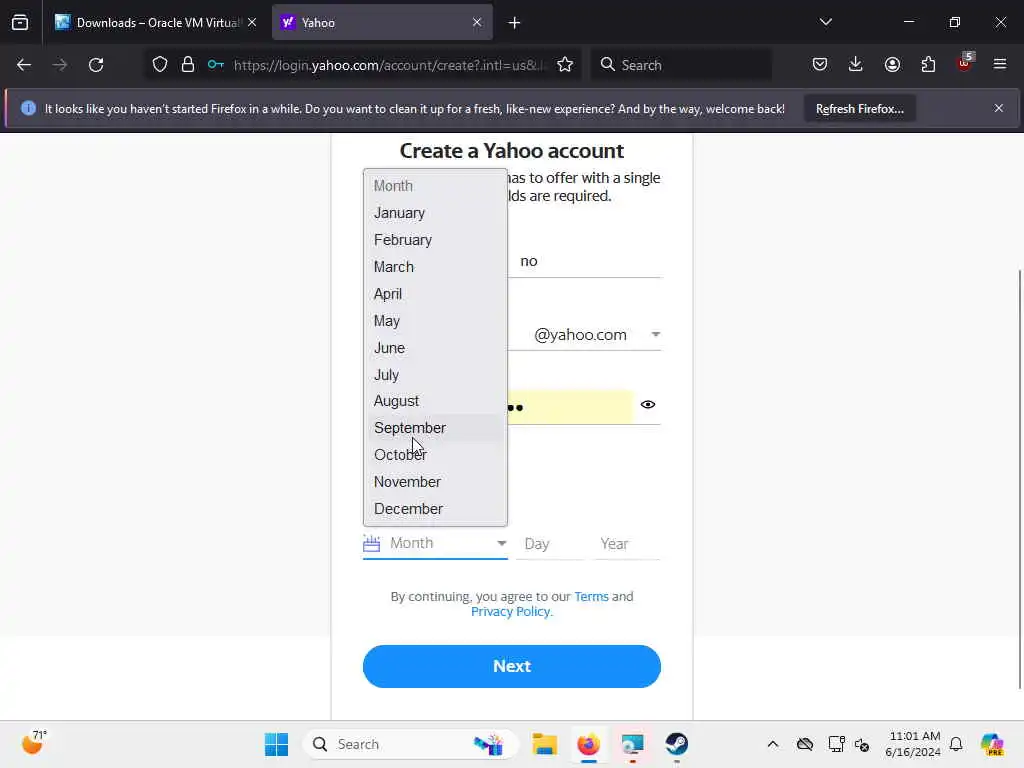
Task: Select July in the month list
Action: (435, 374)
